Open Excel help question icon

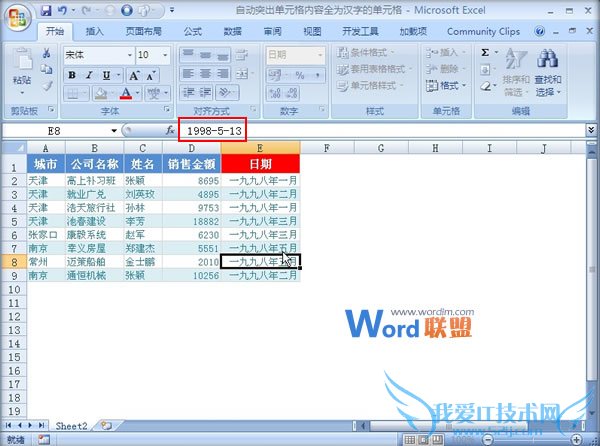[540, 31]
